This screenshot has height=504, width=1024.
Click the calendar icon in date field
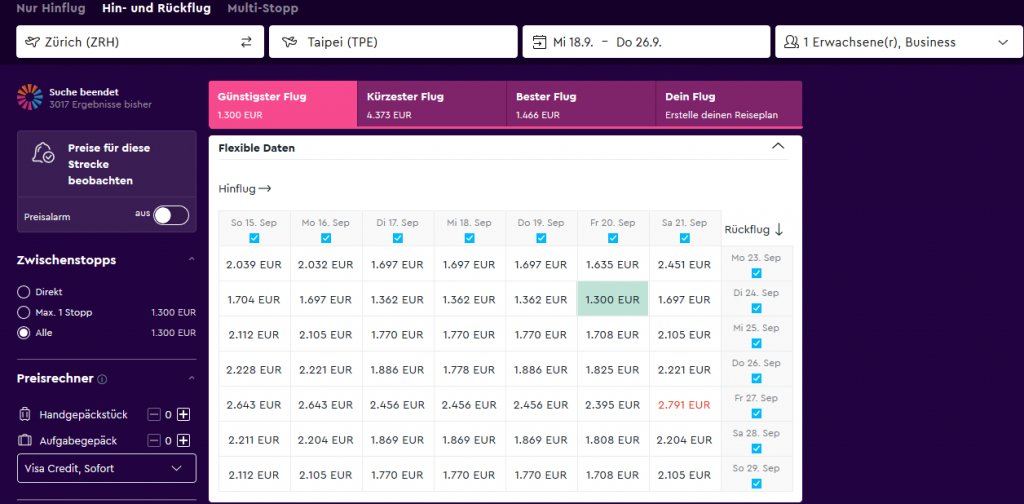[x=539, y=42]
